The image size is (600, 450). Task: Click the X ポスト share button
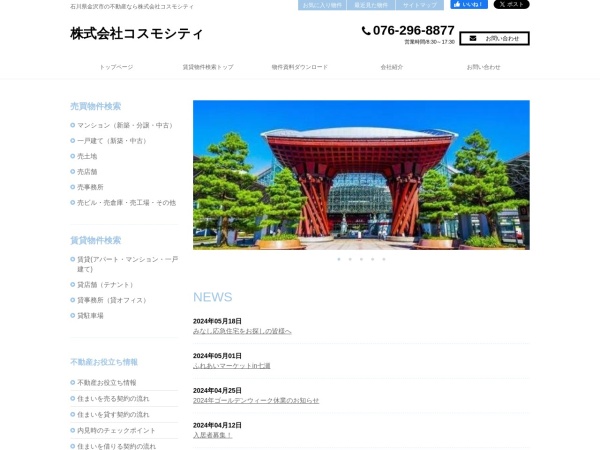511,4
